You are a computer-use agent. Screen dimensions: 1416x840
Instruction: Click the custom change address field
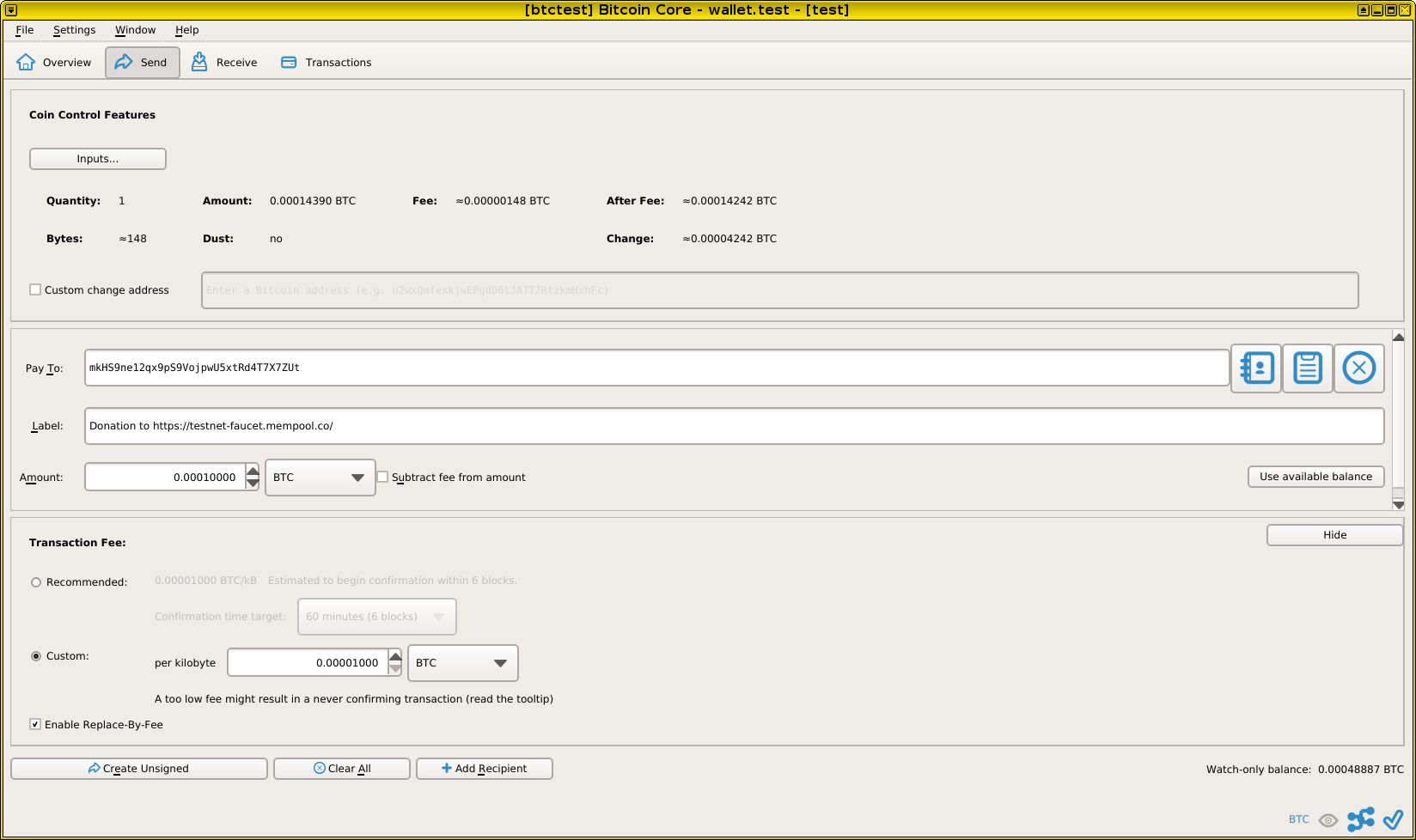[x=780, y=290]
